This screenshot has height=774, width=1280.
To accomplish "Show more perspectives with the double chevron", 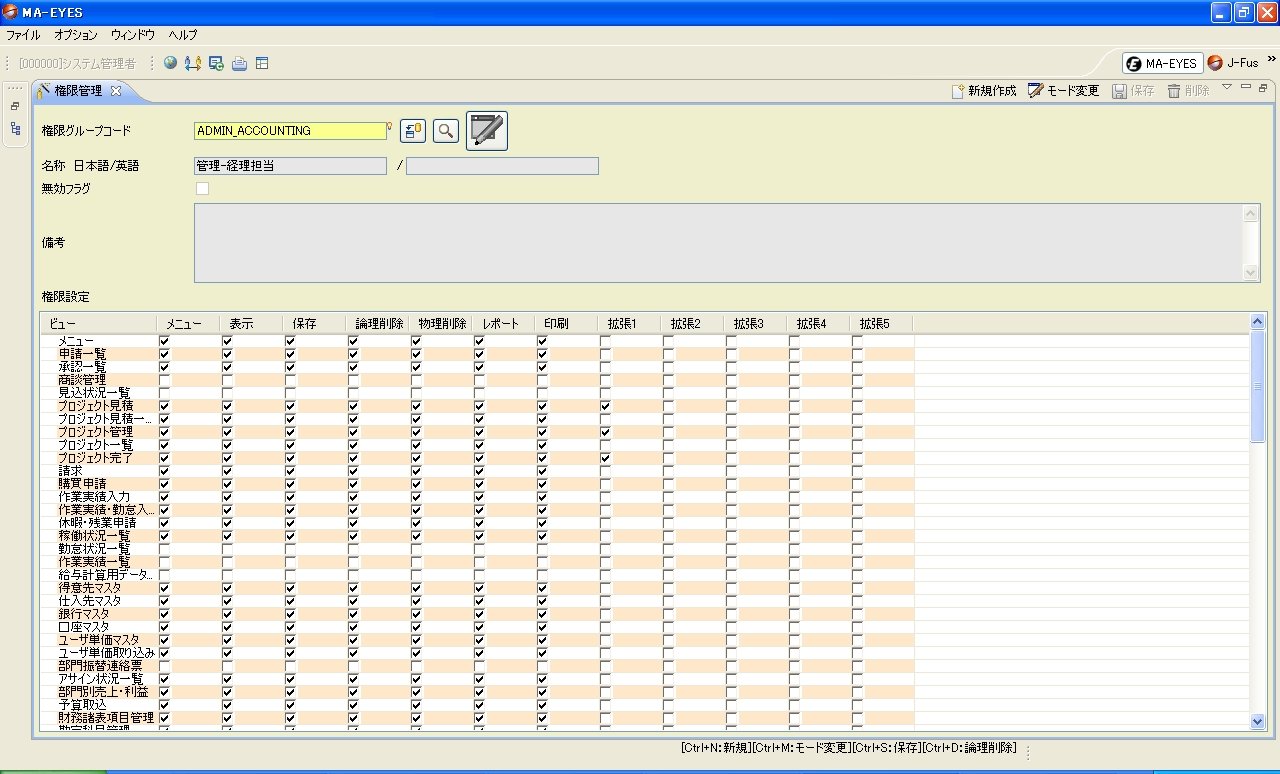I will [x=1271, y=61].
